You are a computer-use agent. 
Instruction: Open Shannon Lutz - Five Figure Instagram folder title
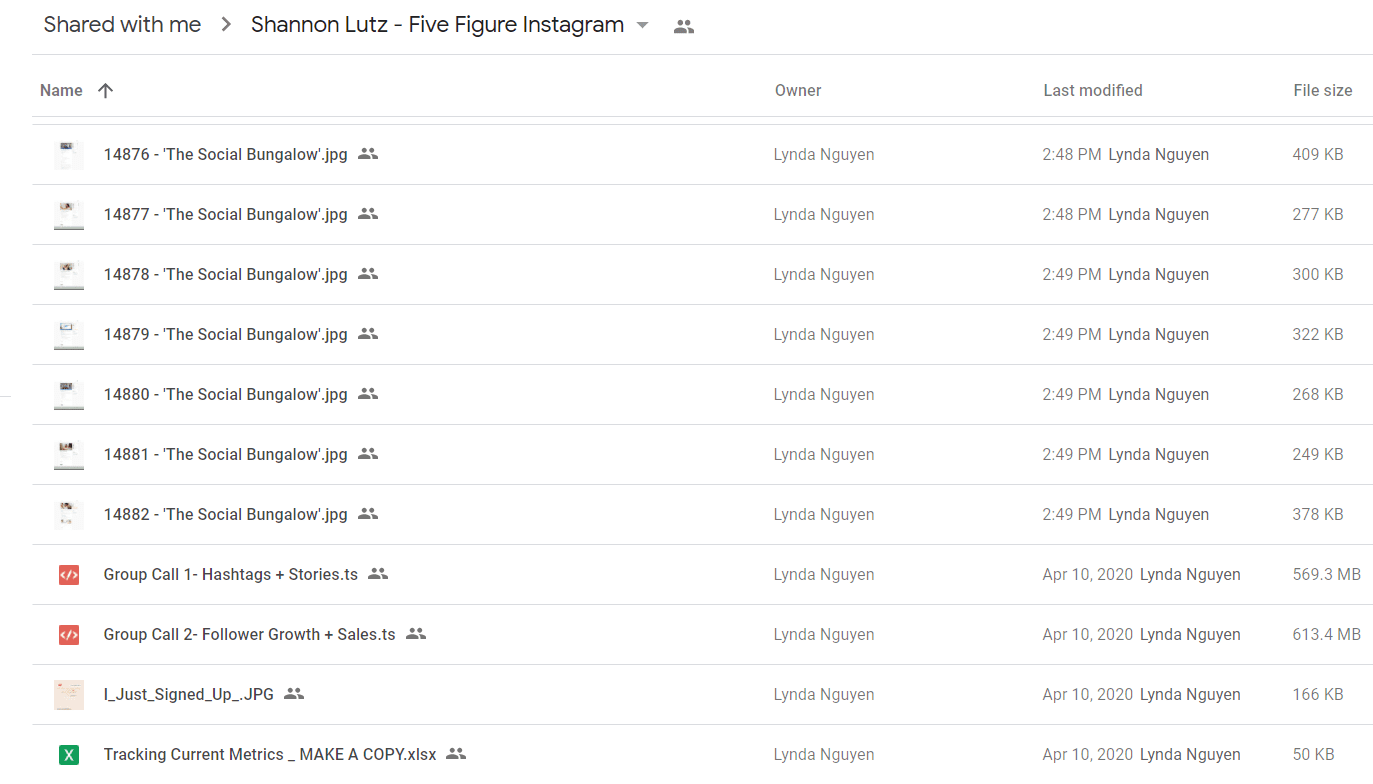tap(437, 25)
